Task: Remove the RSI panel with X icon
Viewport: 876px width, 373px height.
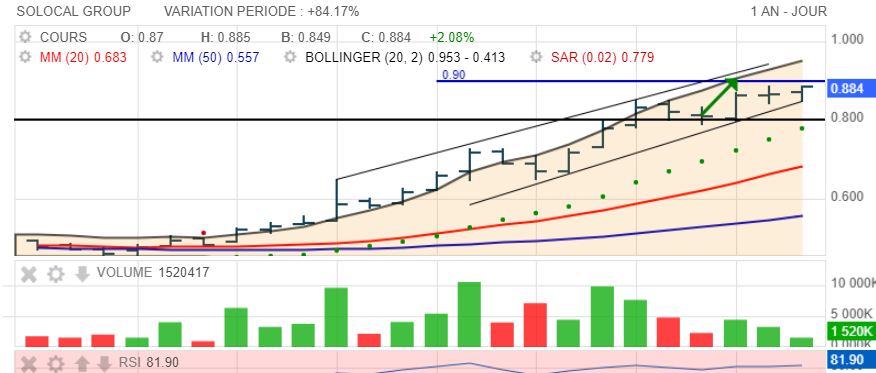Action: 28,364
